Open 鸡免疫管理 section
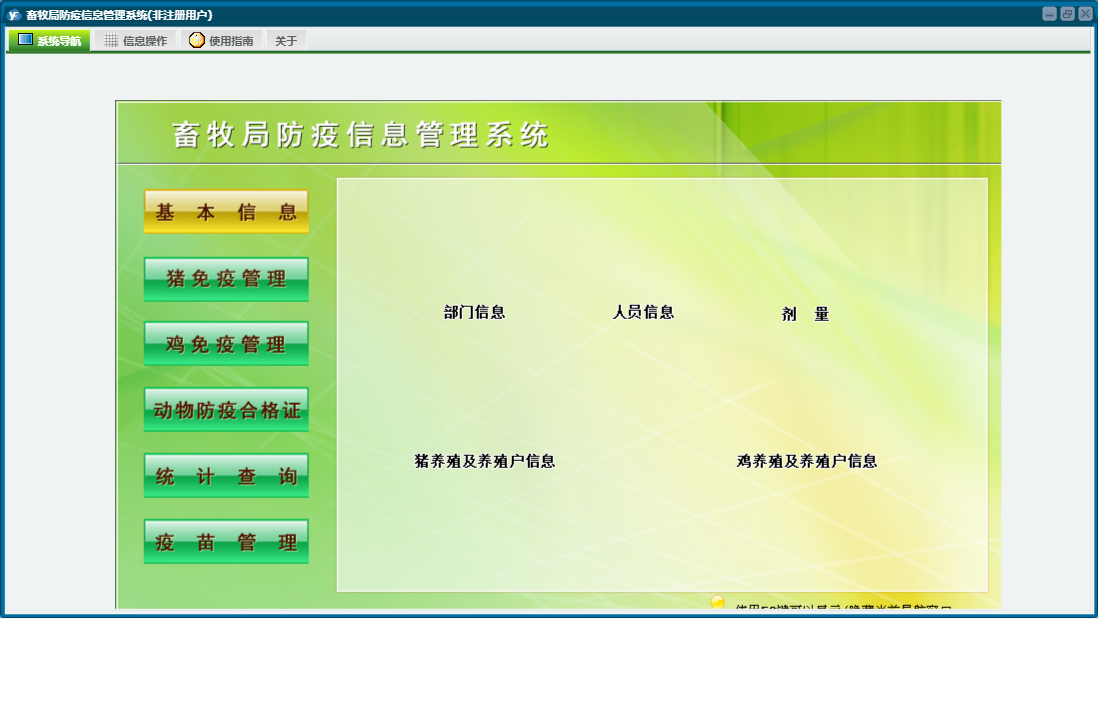This screenshot has width=1098, height=716. click(x=226, y=343)
